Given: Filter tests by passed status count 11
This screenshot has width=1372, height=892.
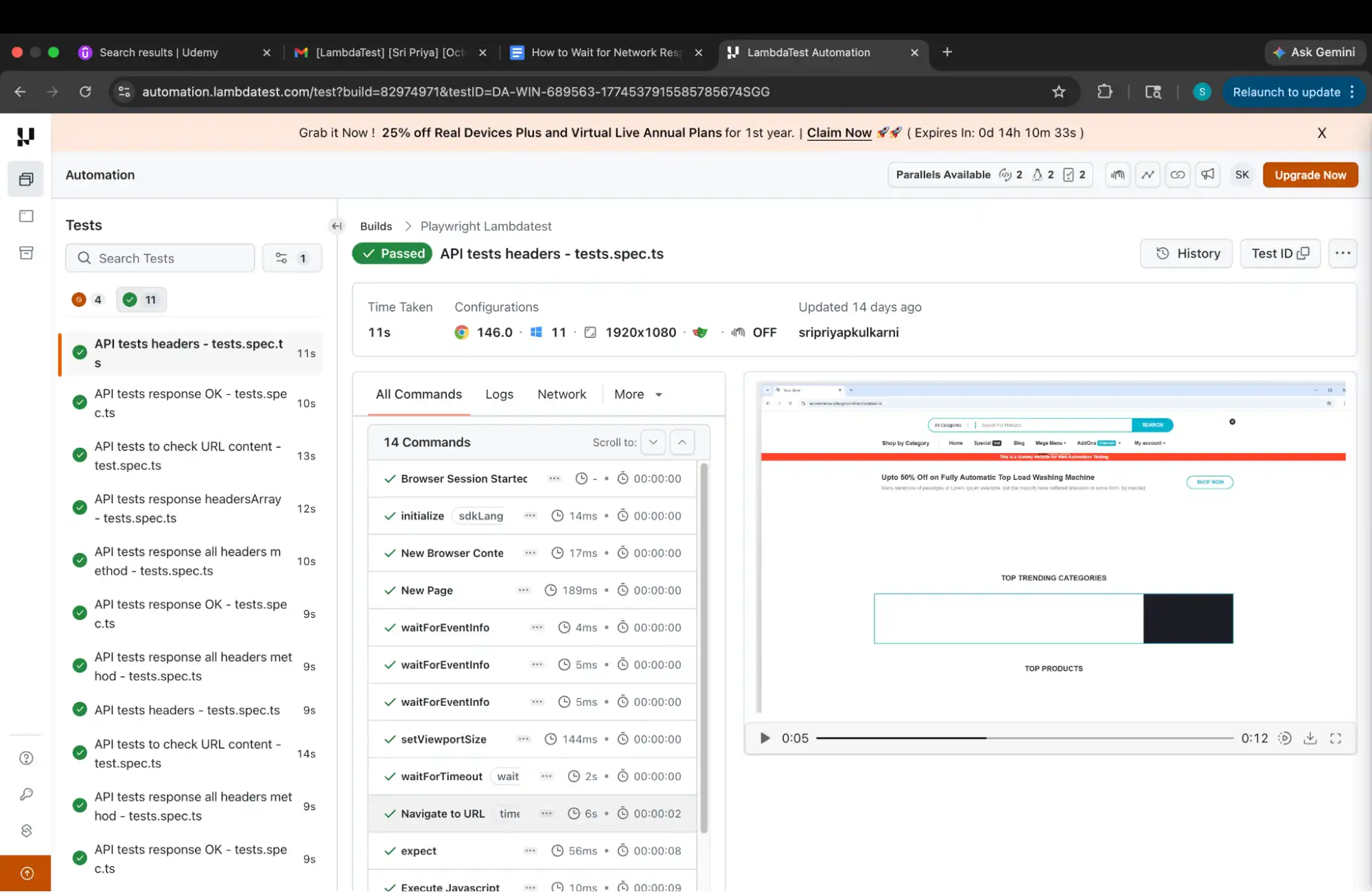Looking at the screenshot, I should point(141,299).
